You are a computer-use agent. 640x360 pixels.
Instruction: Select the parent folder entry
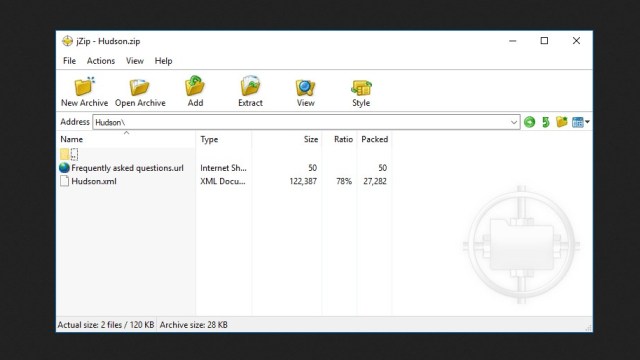[69, 154]
